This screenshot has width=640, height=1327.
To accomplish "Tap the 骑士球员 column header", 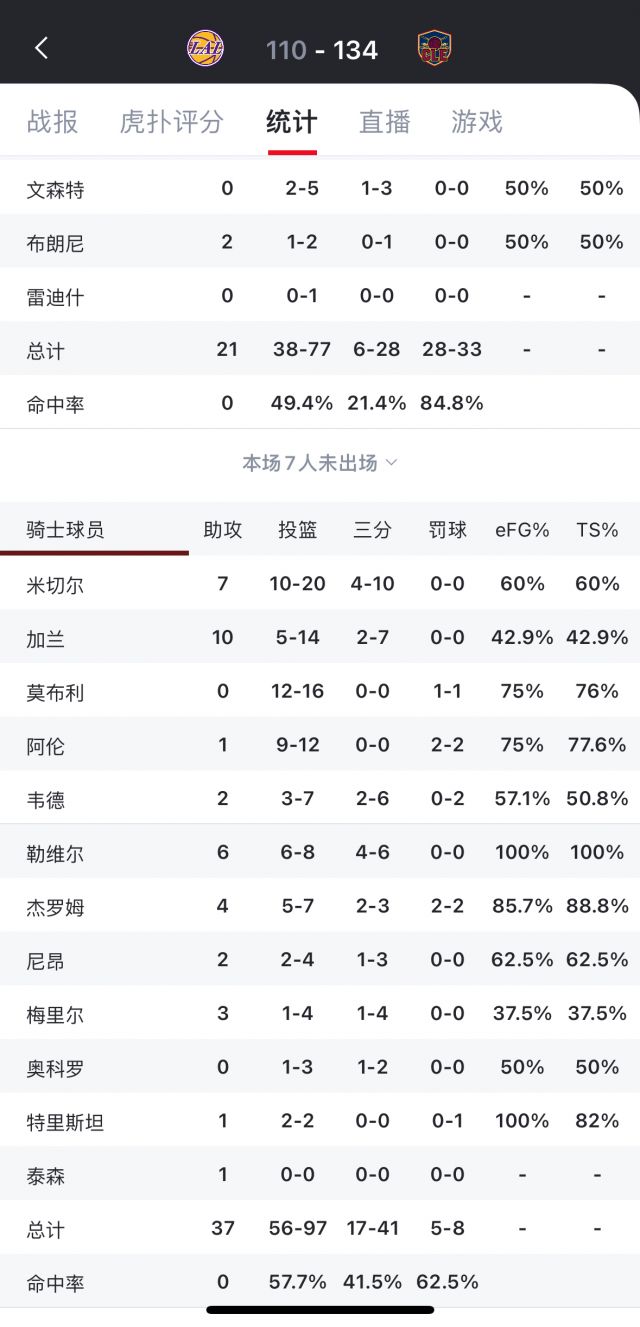I will click(65, 530).
